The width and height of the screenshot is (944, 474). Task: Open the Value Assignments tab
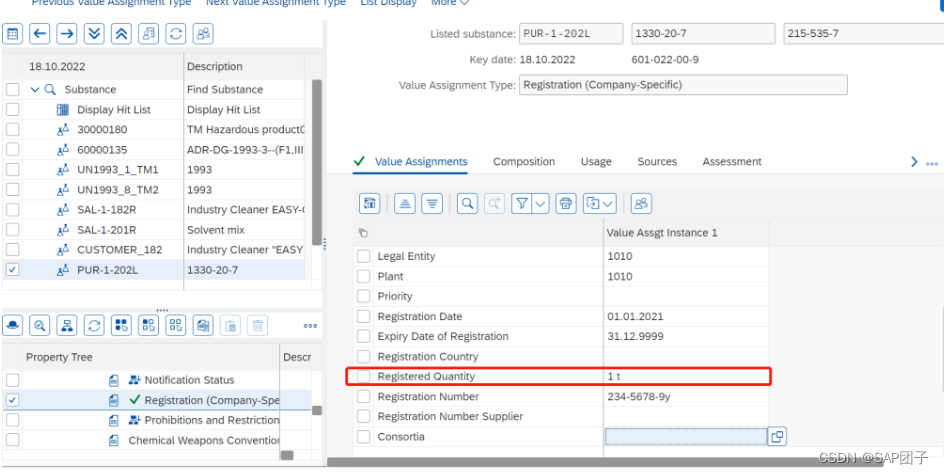click(421, 161)
